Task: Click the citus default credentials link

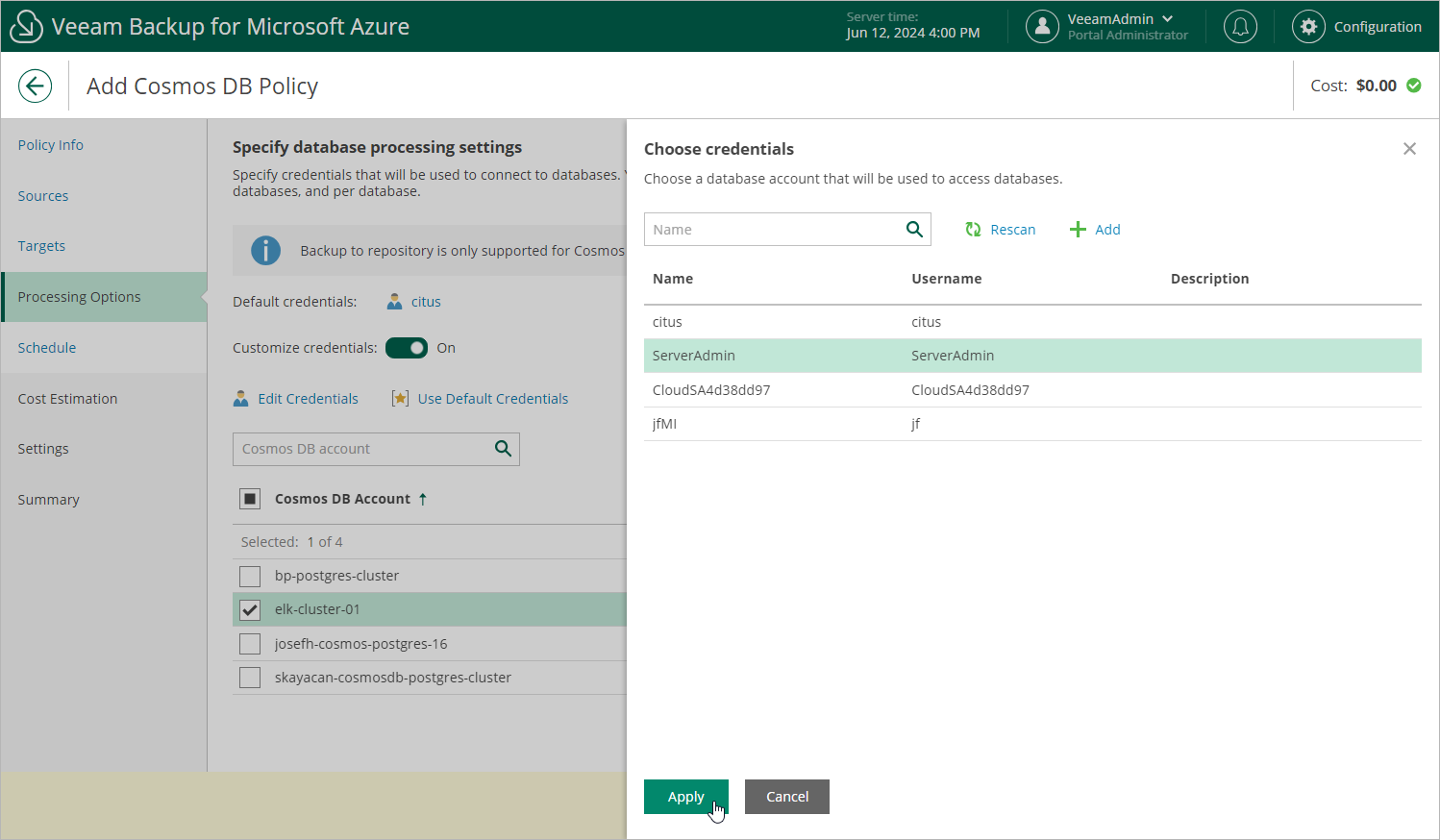Action: coord(426,302)
